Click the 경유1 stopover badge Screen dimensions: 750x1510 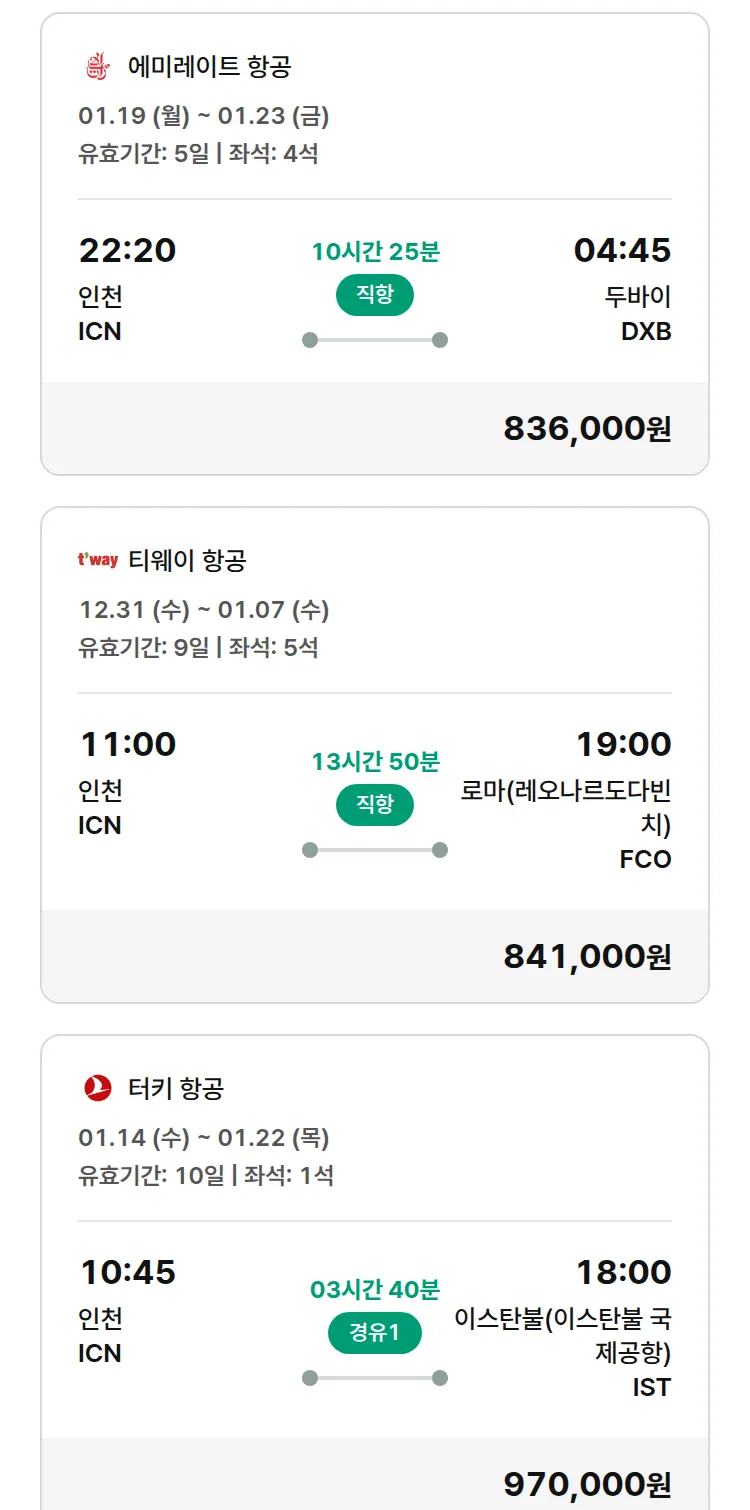click(374, 1333)
